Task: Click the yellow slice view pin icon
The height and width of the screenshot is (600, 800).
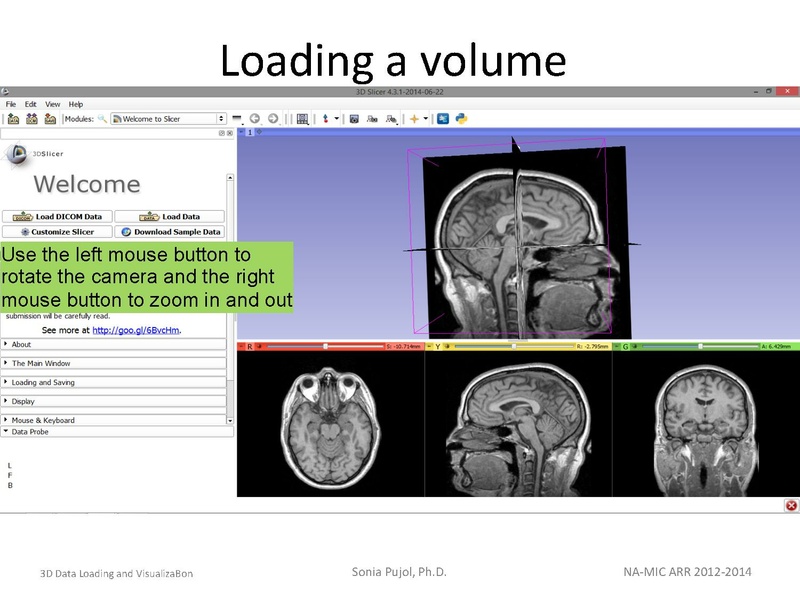Action: (x=429, y=346)
